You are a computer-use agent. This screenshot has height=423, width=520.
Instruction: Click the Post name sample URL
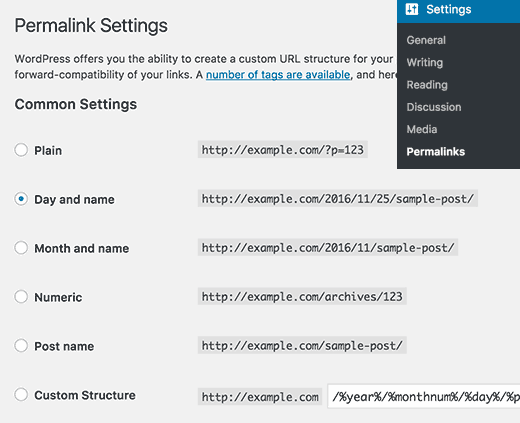302,345
